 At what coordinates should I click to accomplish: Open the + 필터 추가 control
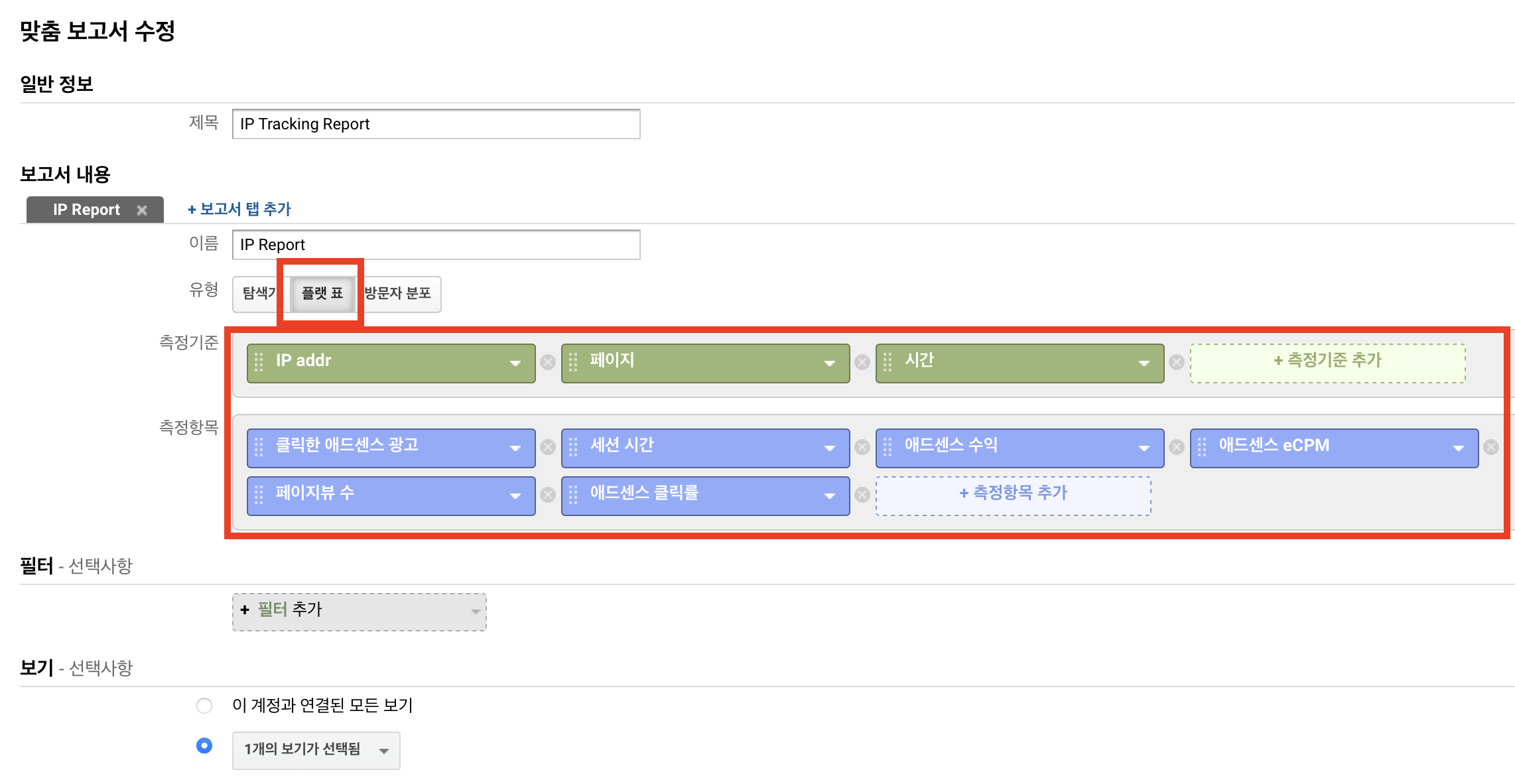pyautogui.click(x=358, y=610)
